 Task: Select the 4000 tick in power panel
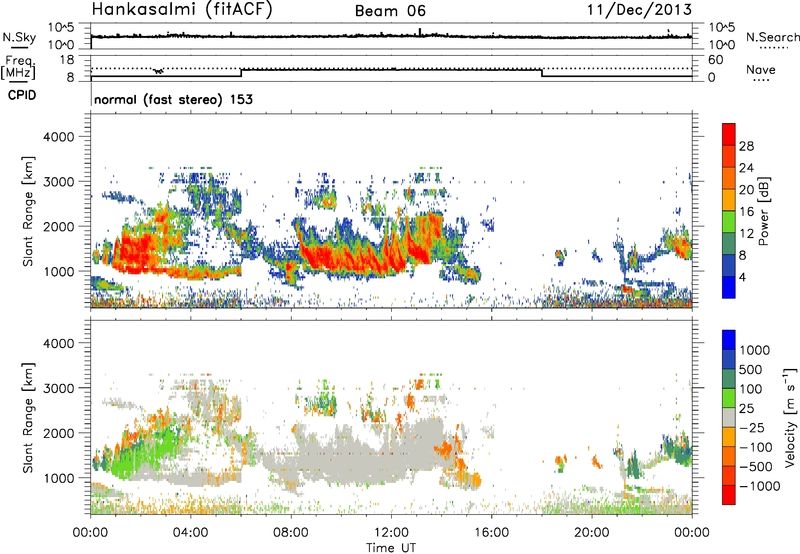[58, 137]
